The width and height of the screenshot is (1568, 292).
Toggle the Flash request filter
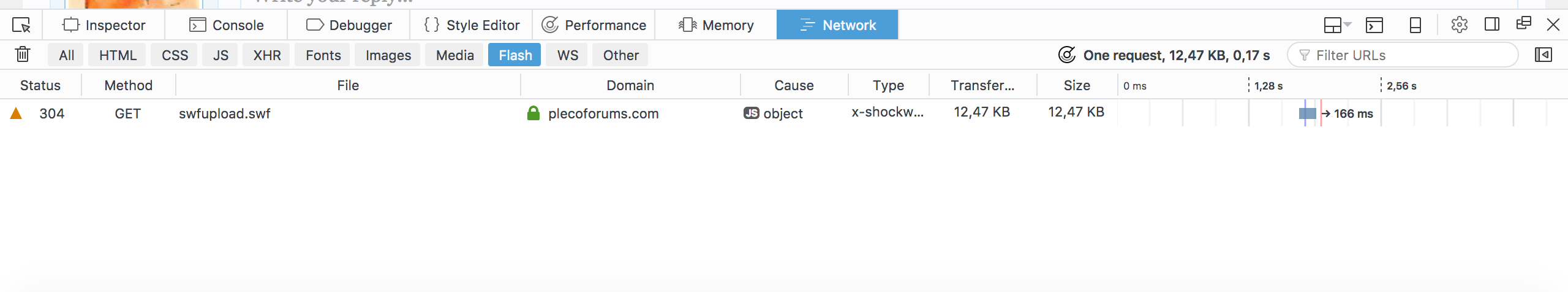coord(515,55)
